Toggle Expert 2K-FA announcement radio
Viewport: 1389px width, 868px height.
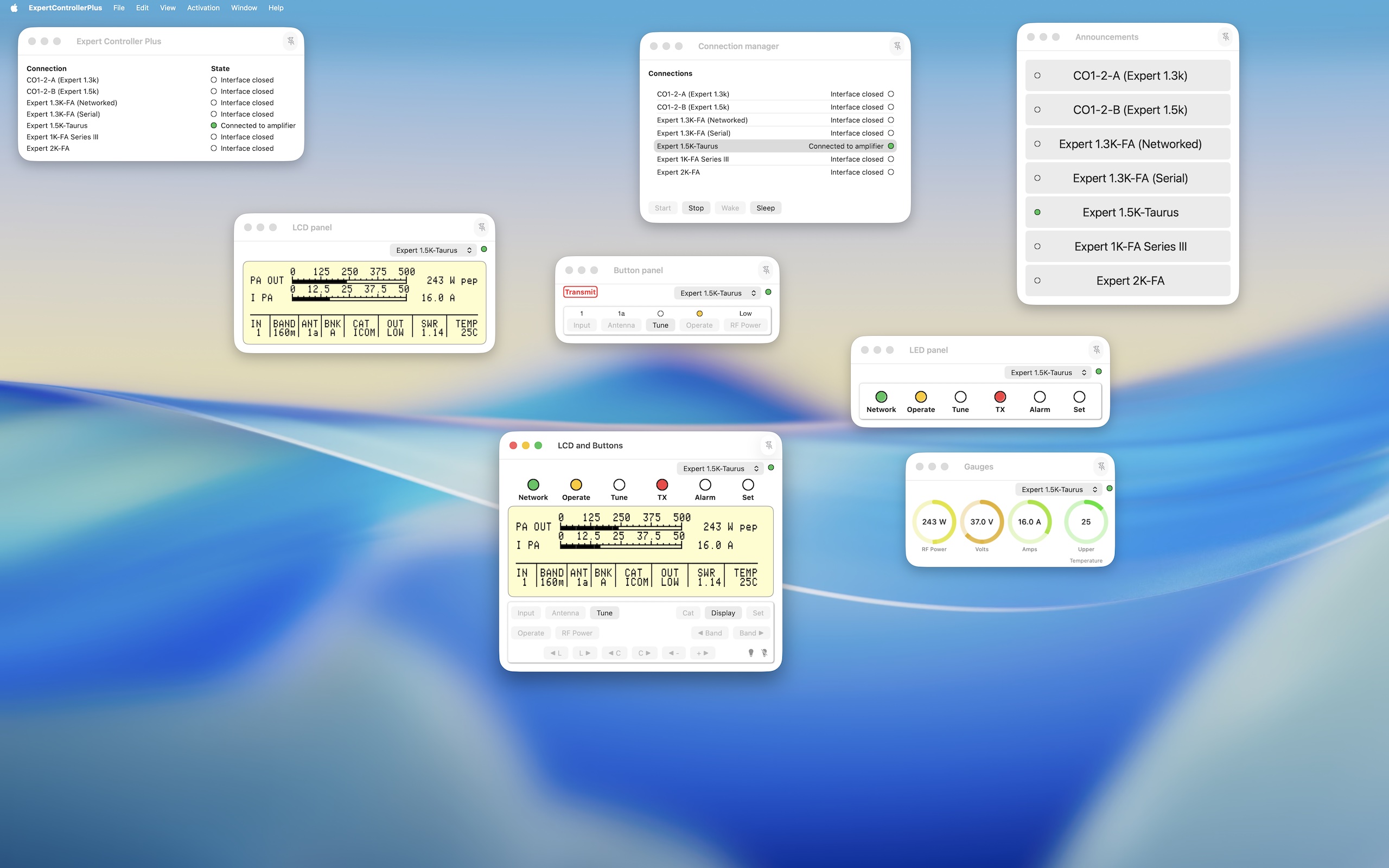1037,280
